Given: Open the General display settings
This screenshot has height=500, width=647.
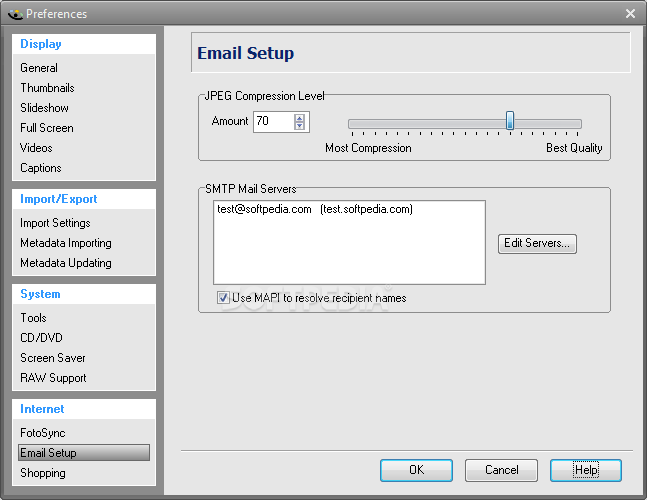Looking at the screenshot, I should click(x=39, y=68).
